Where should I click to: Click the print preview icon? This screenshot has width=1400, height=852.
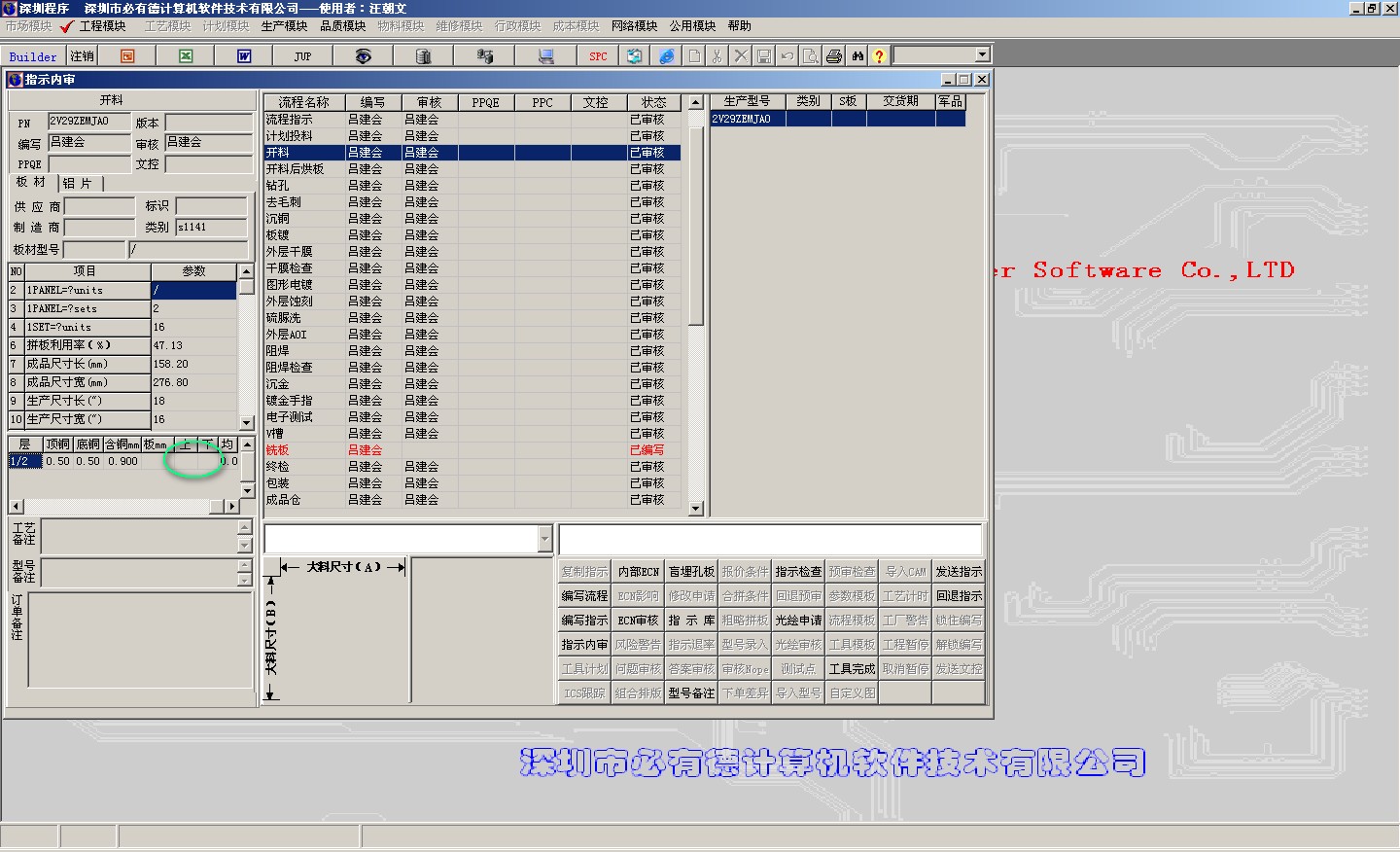811,56
